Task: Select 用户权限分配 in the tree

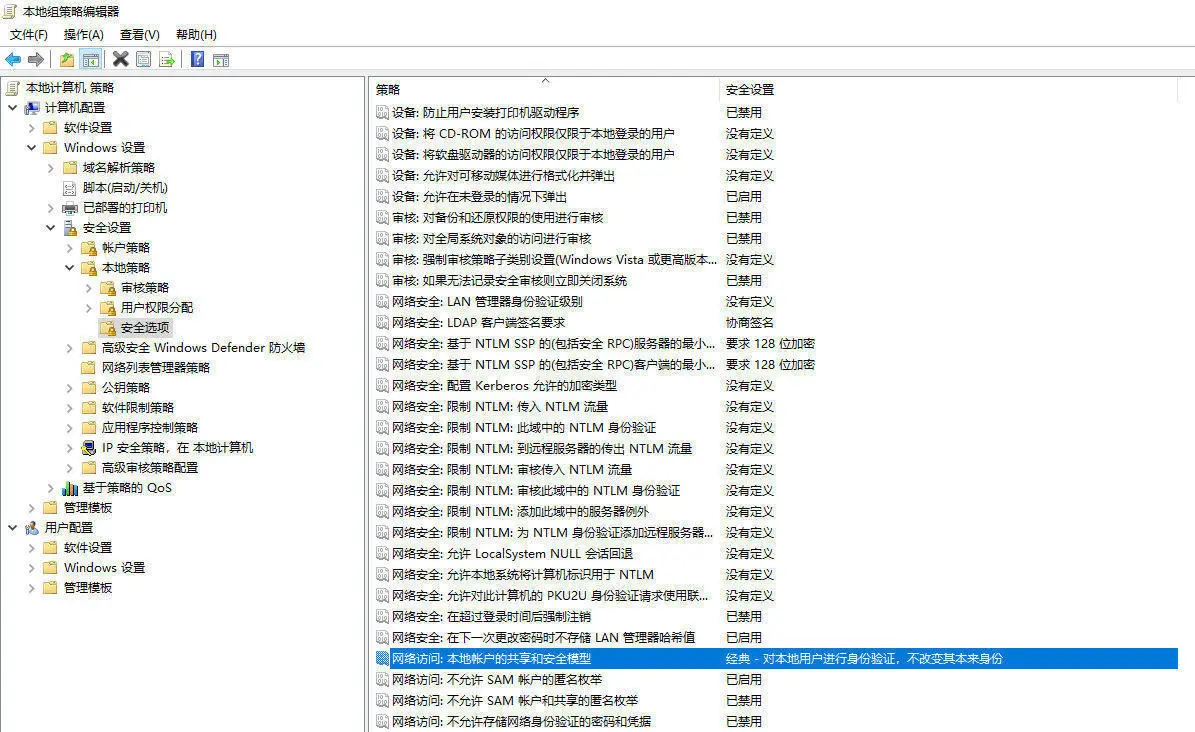Action: (157, 308)
